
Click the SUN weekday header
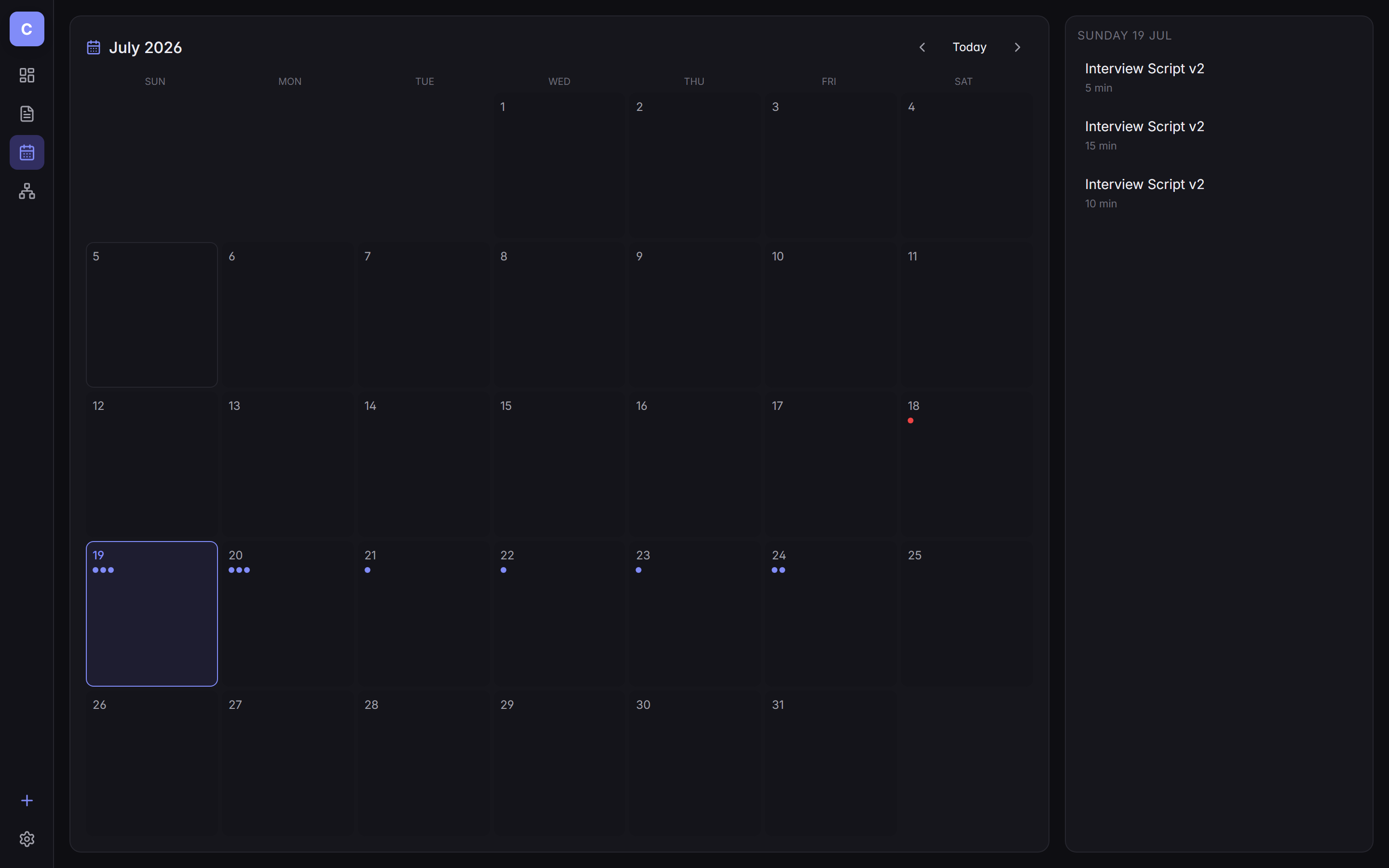pos(155,81)
